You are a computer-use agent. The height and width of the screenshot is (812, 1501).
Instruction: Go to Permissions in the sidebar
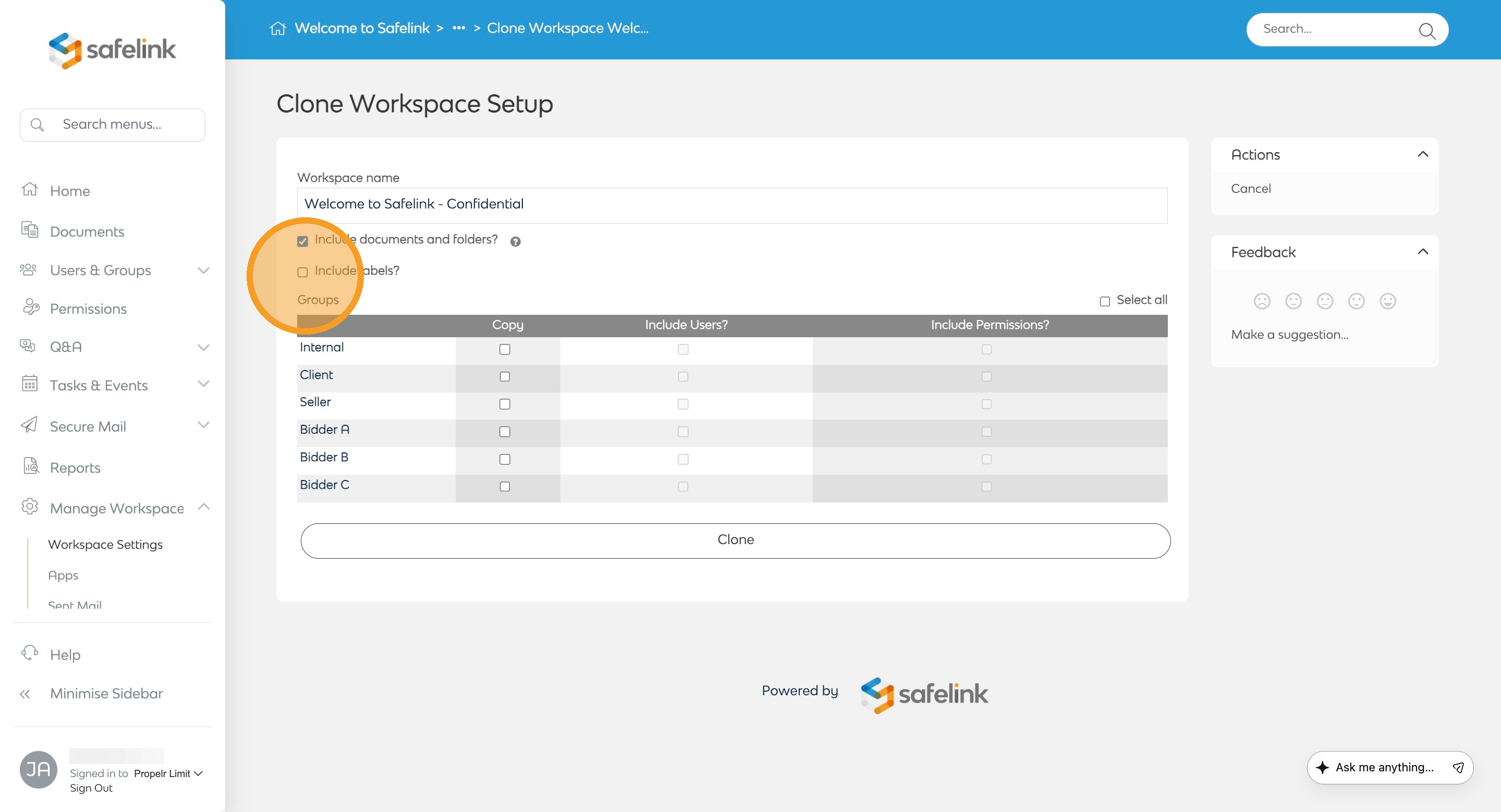[x=88, y=309]
